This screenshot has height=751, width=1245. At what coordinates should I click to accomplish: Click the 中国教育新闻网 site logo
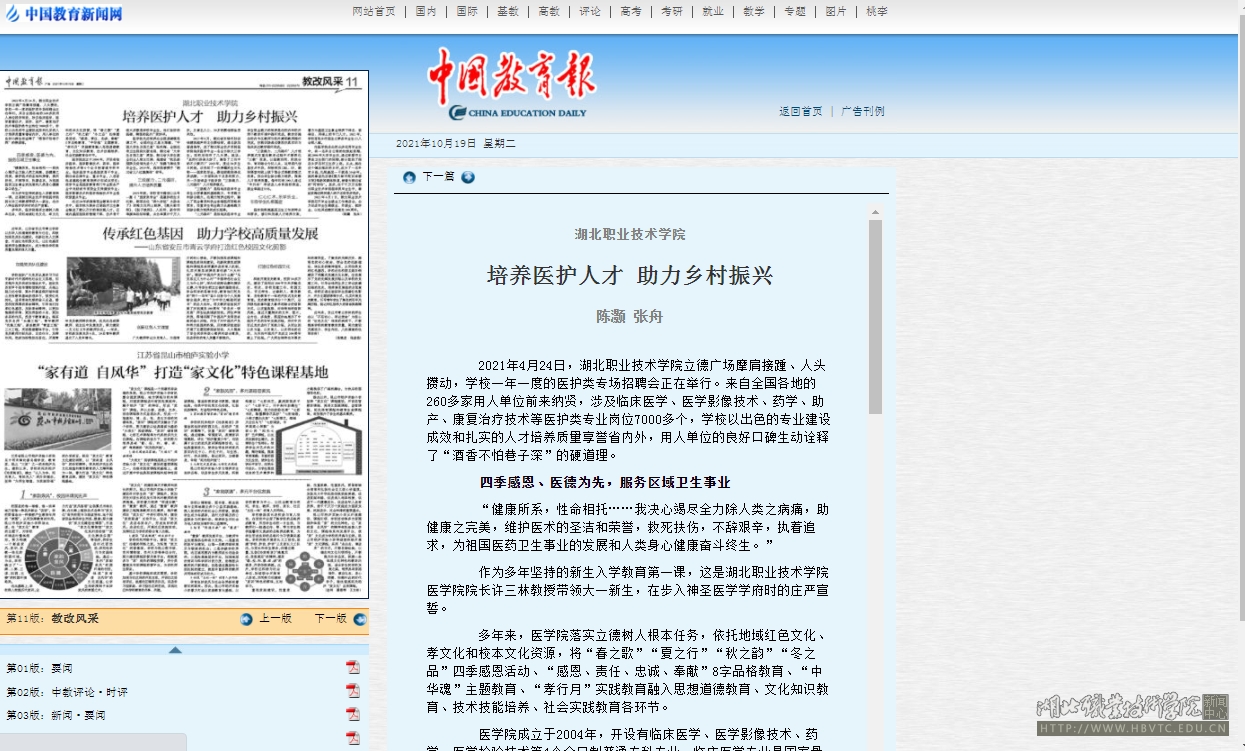pyautogui.click(x=64, y=13)
